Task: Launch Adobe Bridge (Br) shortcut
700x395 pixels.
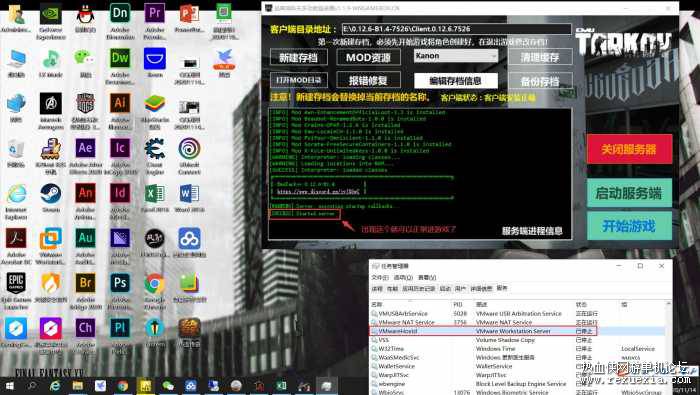Action: click(x=85, y=291)
